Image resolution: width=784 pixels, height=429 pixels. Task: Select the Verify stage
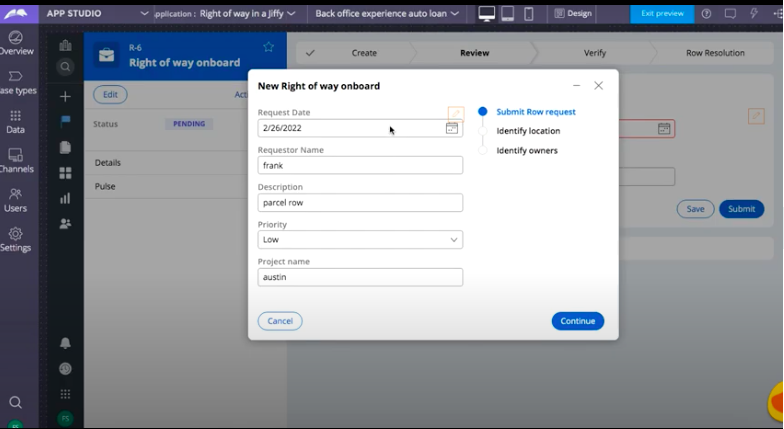[594, 53]
